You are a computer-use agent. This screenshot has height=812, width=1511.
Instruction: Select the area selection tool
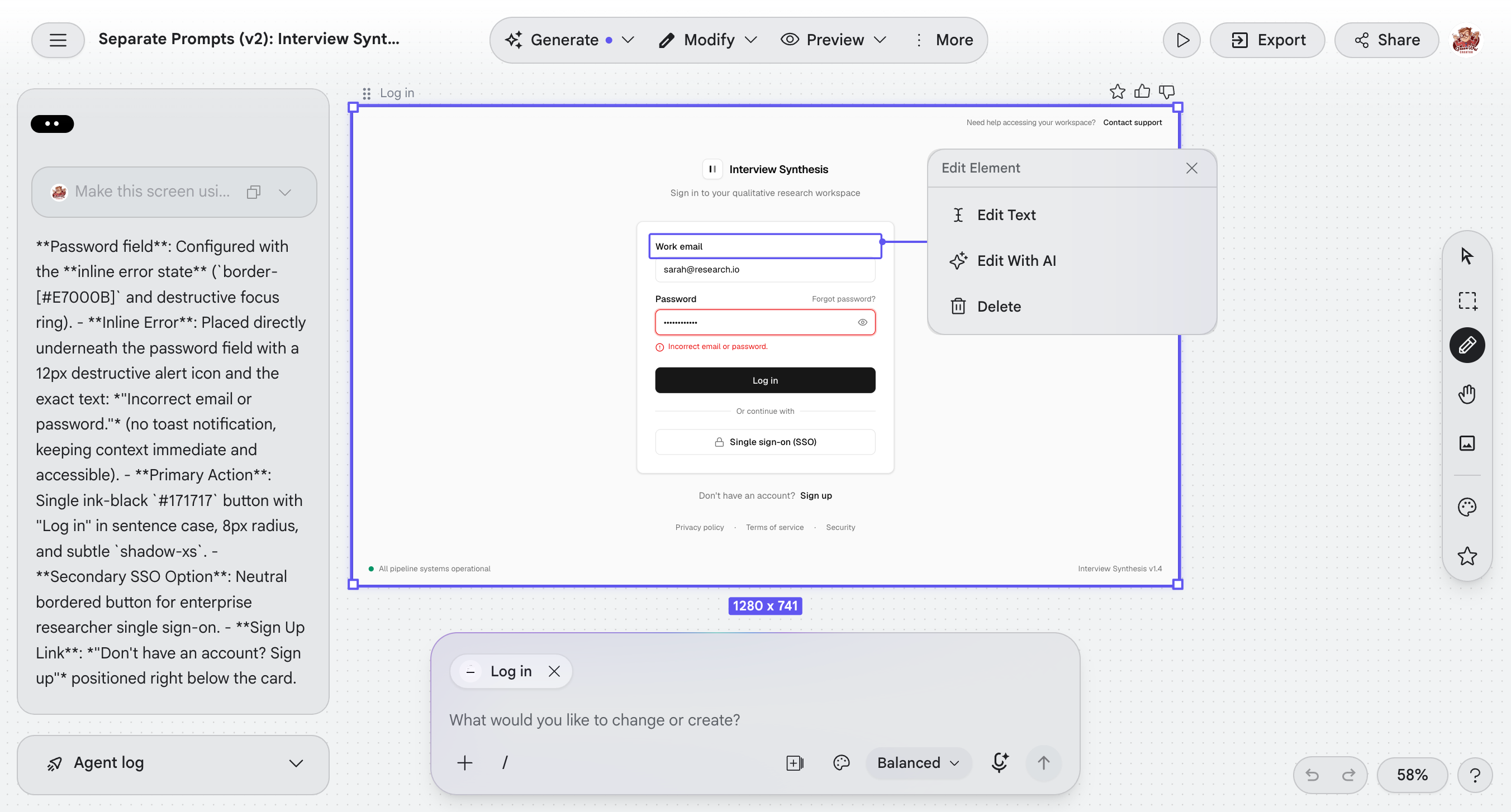tap(1467, 301)
